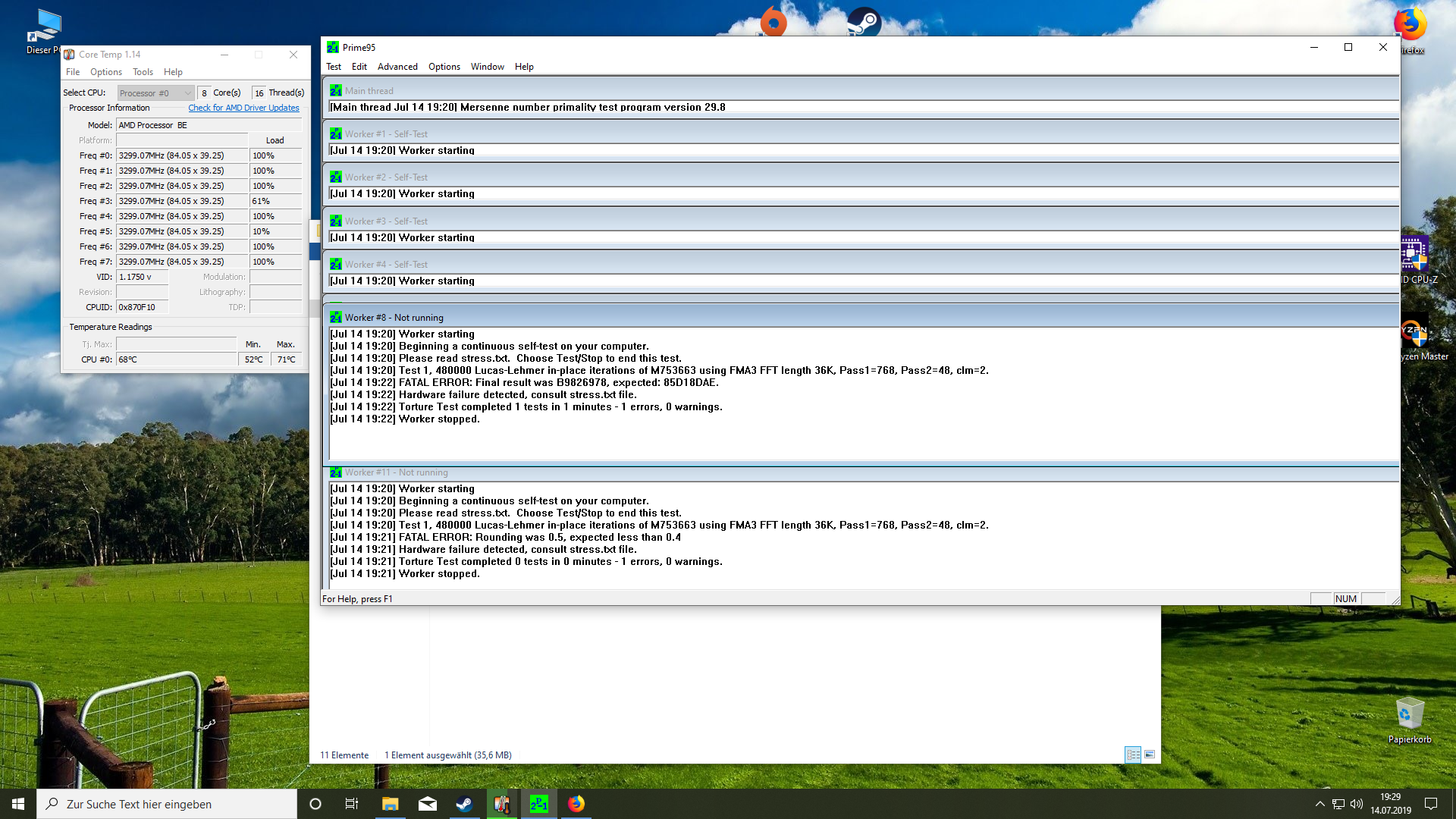Click Worker #8 window icon
Screen dimensions: 1456x819
click(335, 318)
